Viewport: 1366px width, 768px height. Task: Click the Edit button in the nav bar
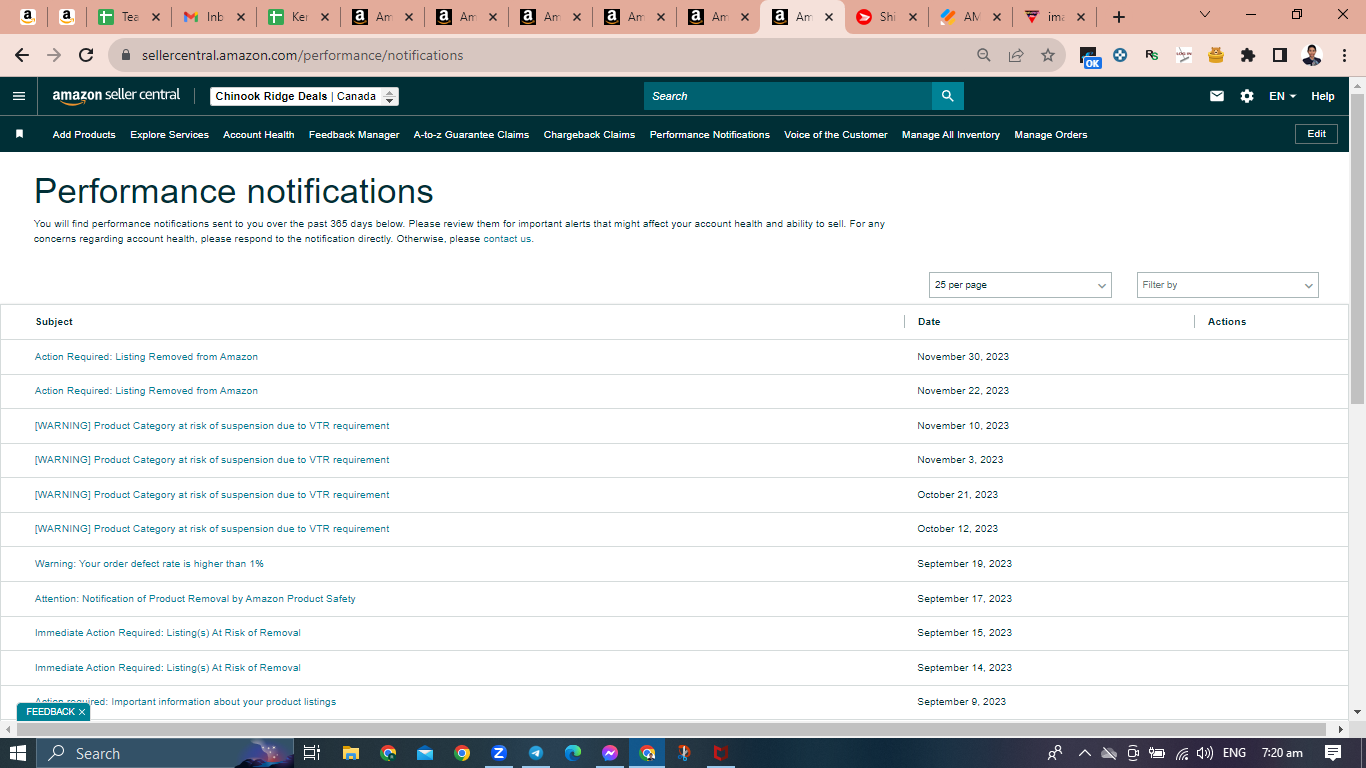[1316, 134]
